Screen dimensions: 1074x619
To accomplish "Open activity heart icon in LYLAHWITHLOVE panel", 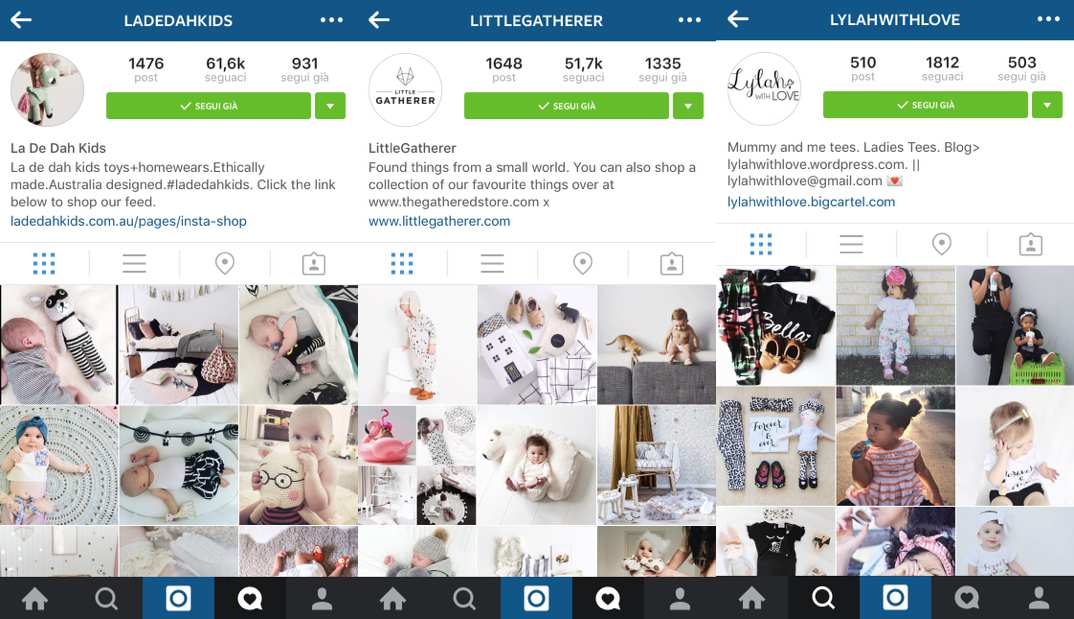I will (x=966, y=598).
